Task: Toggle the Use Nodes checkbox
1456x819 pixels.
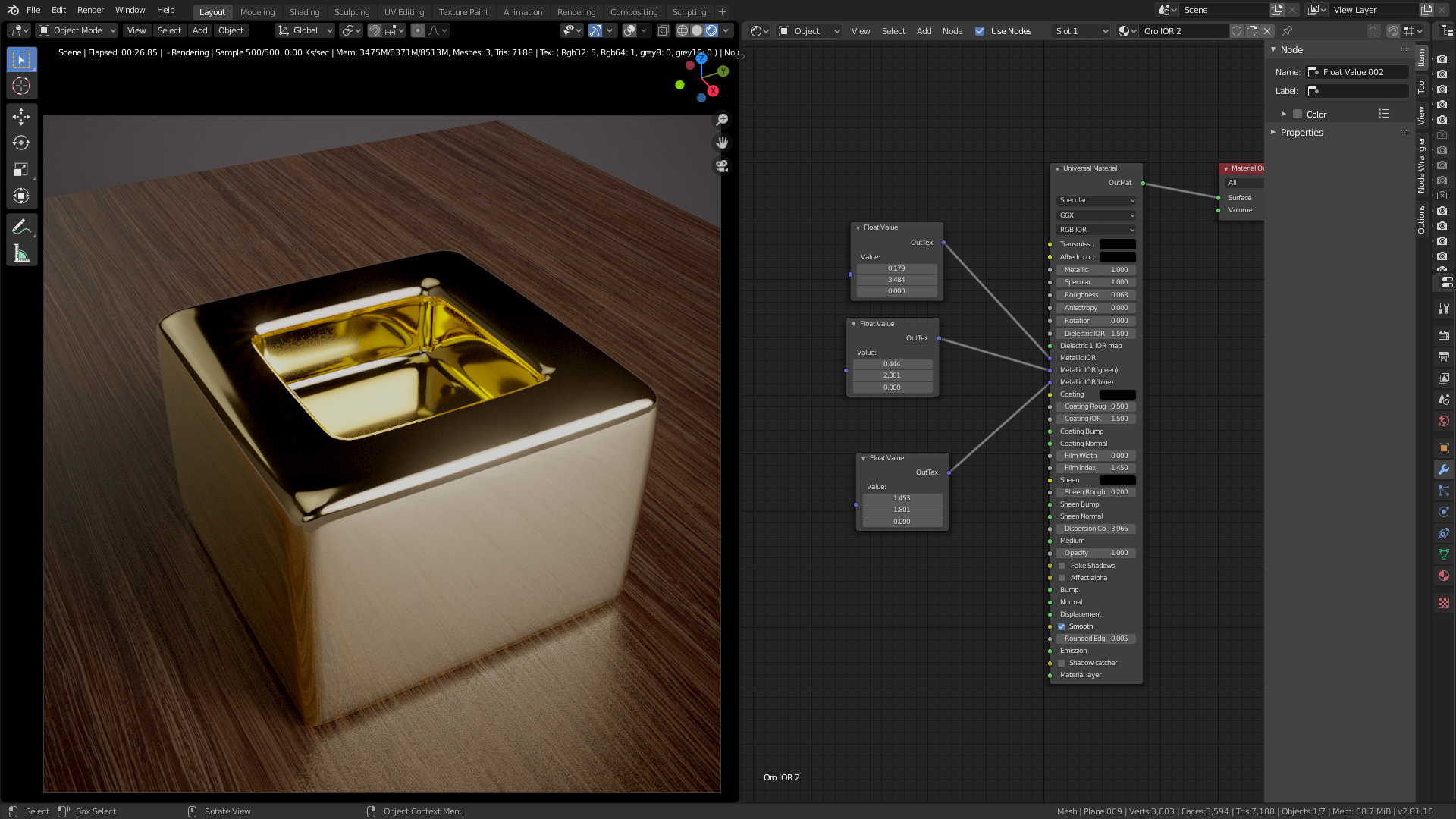Action: pos(980,31)
